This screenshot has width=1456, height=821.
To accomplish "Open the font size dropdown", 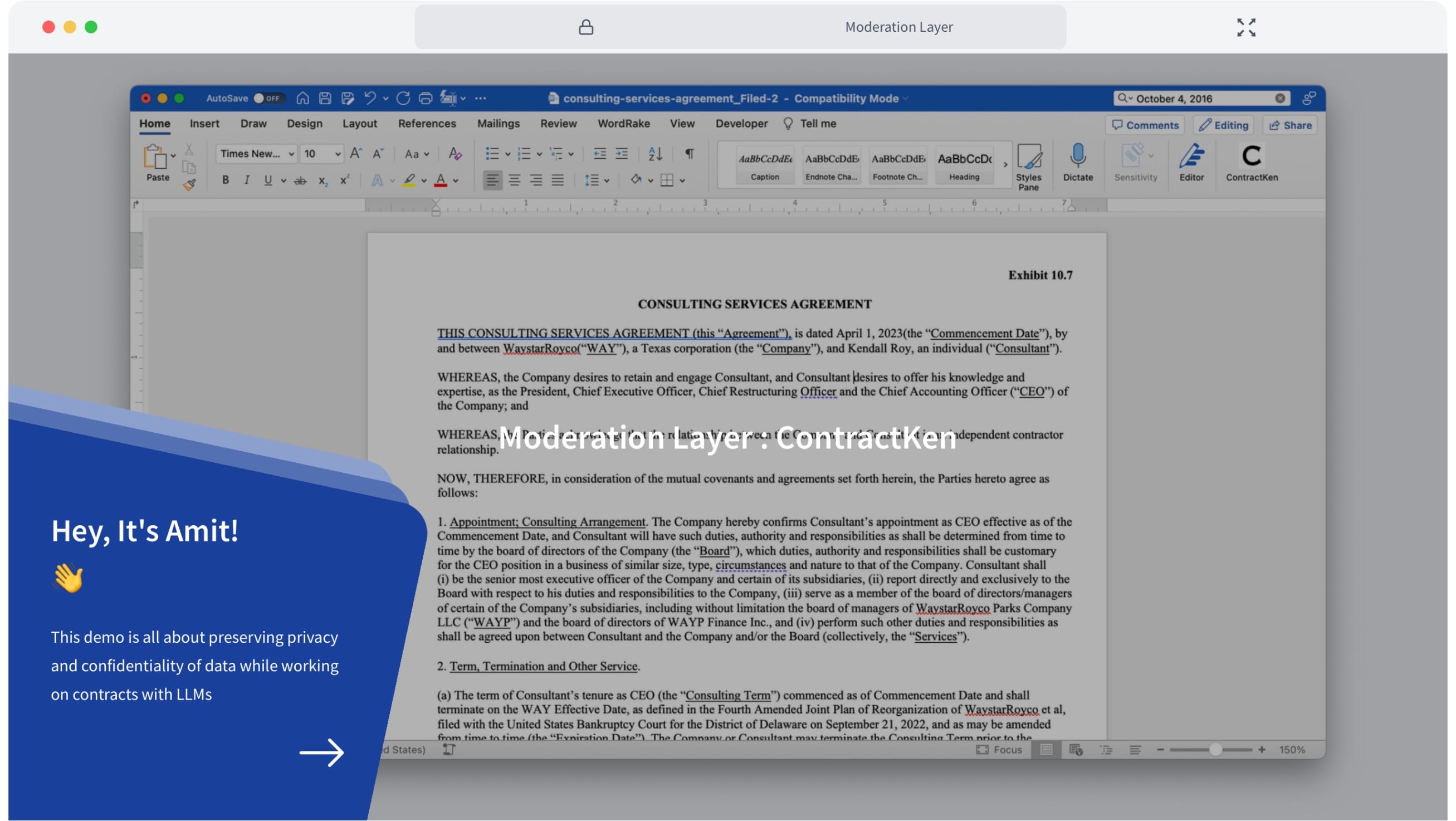I will click(x=320, y=153).
